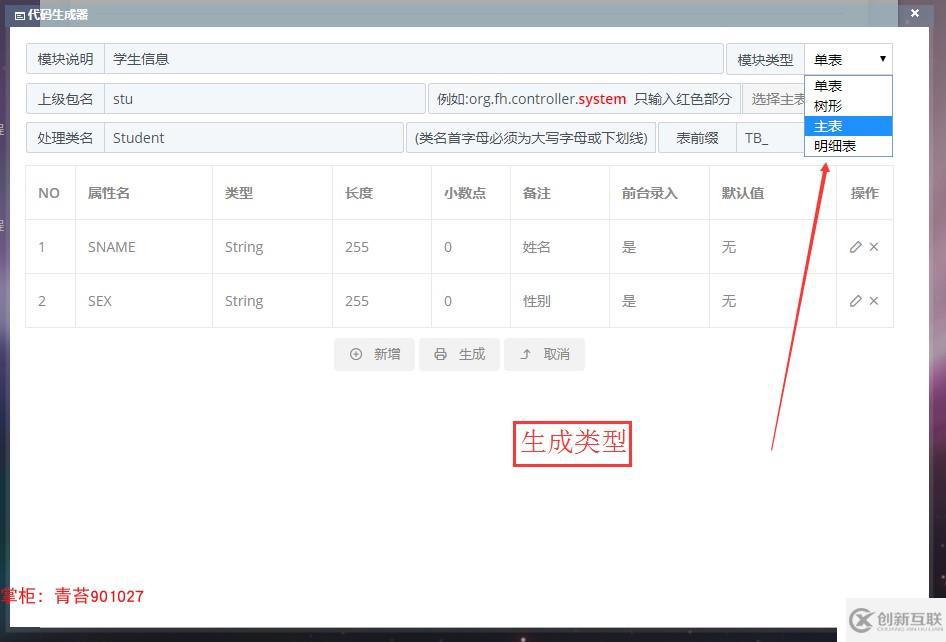This screenshot has height=642, width=946.
Task: Click the 生成 button
Action: [459, 354]
